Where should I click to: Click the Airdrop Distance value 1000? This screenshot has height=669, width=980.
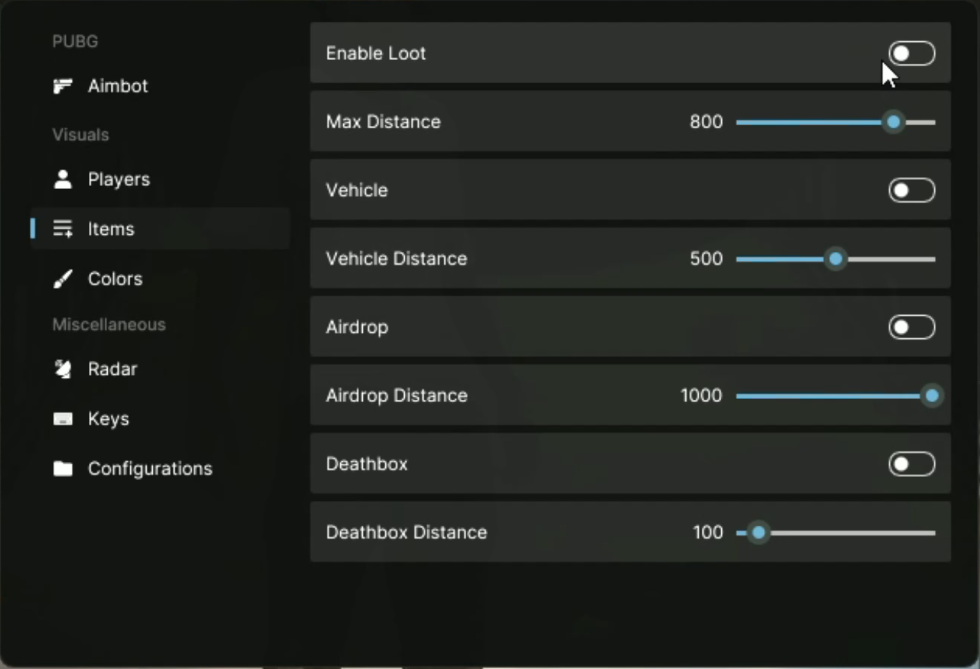(701, 396)
